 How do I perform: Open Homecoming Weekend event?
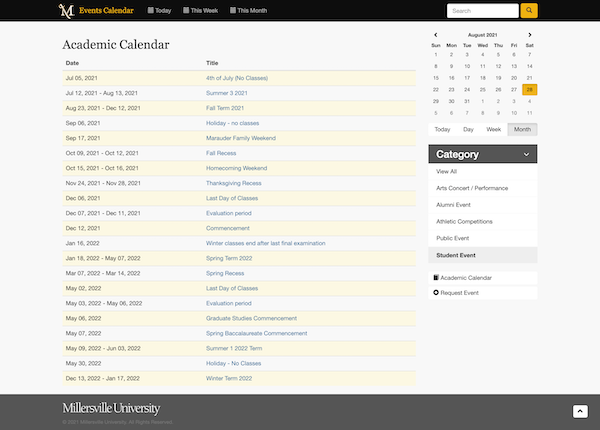click(x=236, y=168)
